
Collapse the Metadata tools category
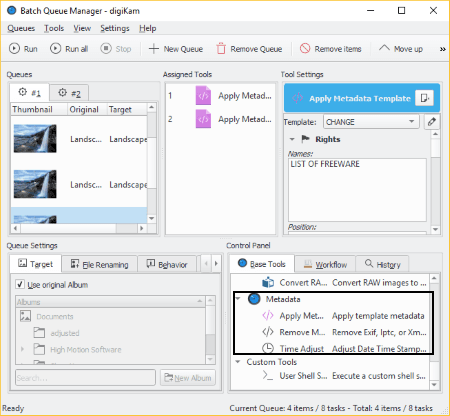[238, 298]
